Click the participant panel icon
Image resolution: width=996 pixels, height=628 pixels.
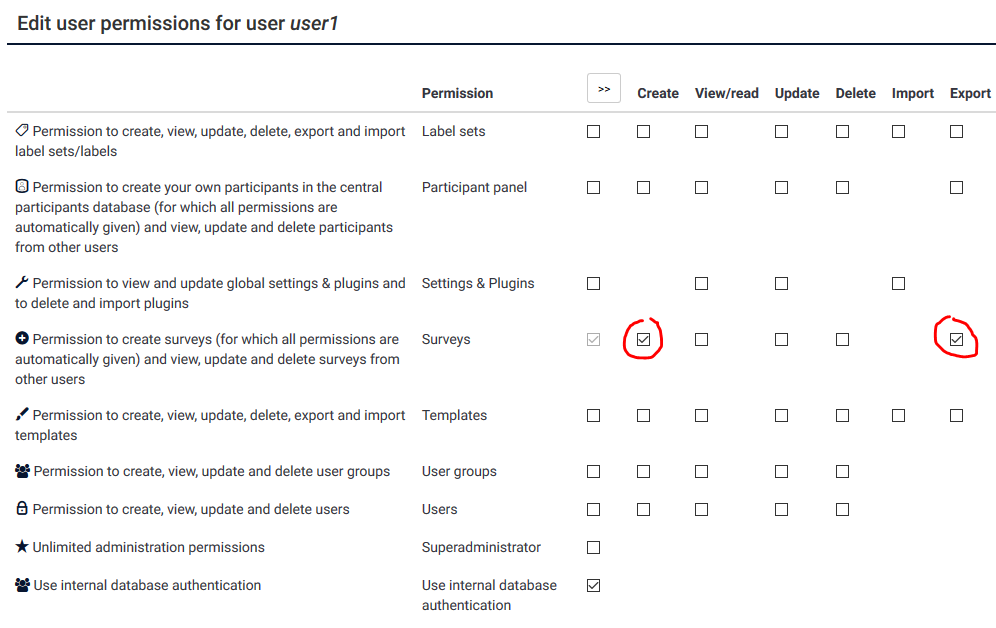pyautogui.click(x=22, y=187)
